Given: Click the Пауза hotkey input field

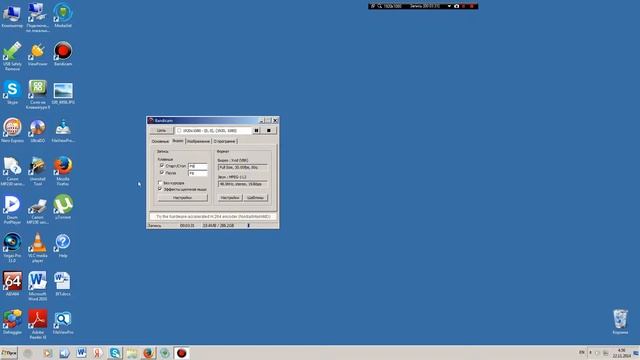Looking at the screenshot, I should pos(198,173).
